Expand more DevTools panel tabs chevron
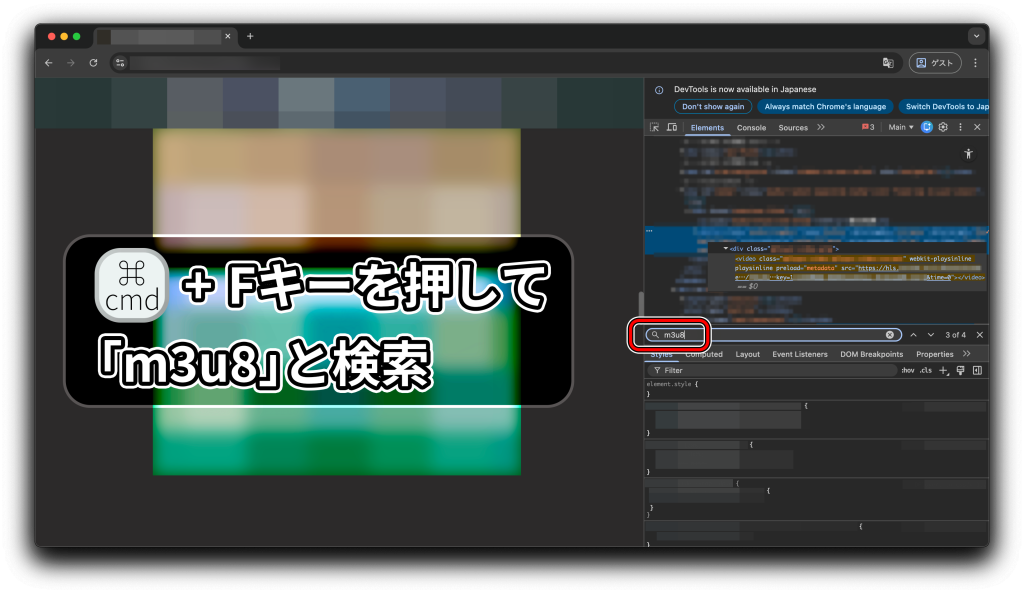 tap(821, 127)
